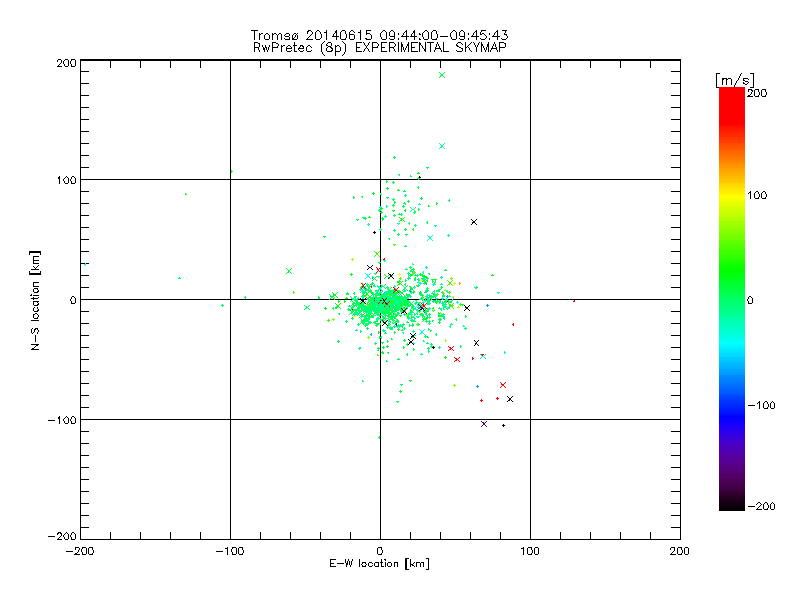Pick the blue band of the colorbar
This screenshot has width=800, height=600.
click(x=732, y=416)
